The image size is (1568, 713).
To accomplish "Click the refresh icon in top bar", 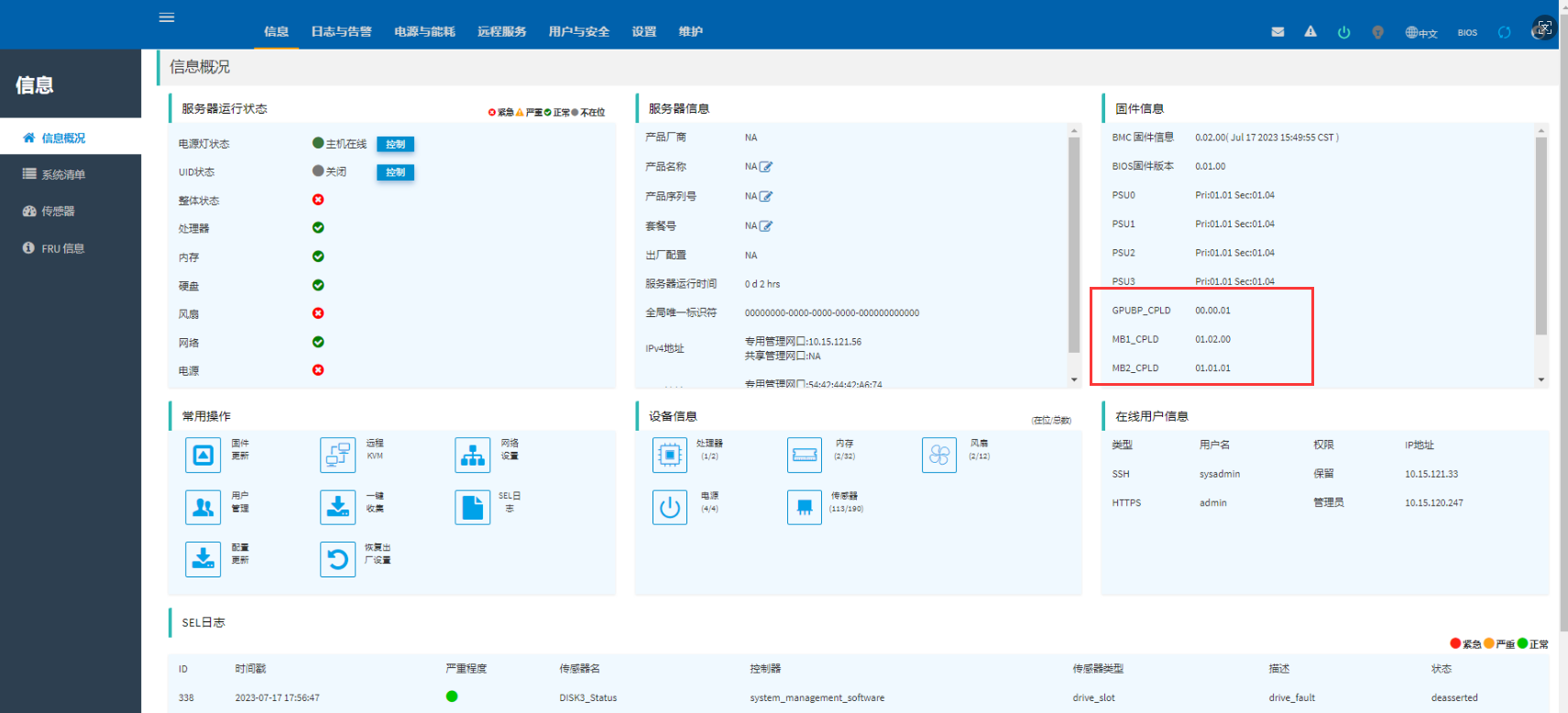I will 1504,32.
